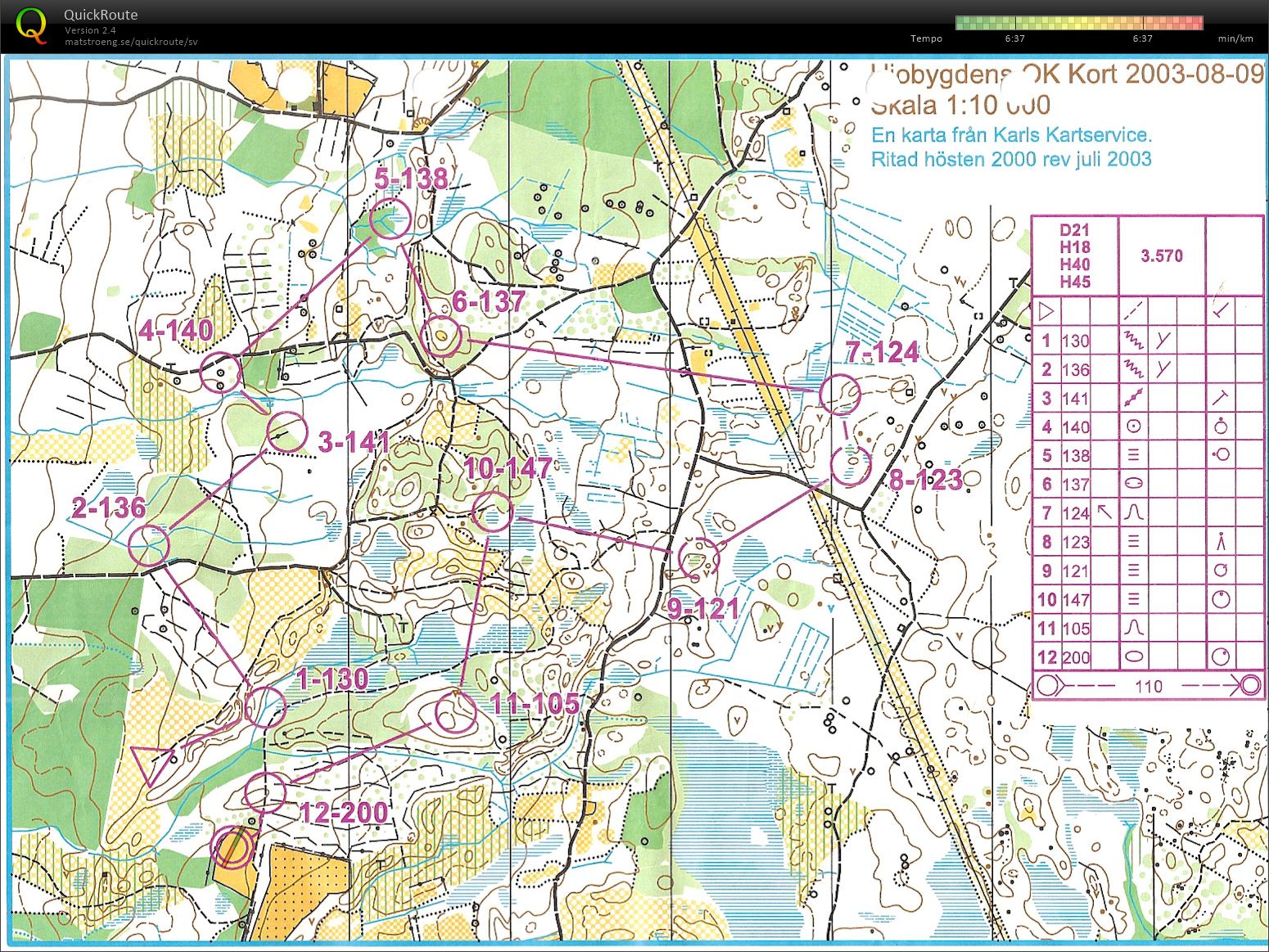This screenshot has width=1269, height=952.
Task: Click control circle 2-136
Action: tap(148, 546)
